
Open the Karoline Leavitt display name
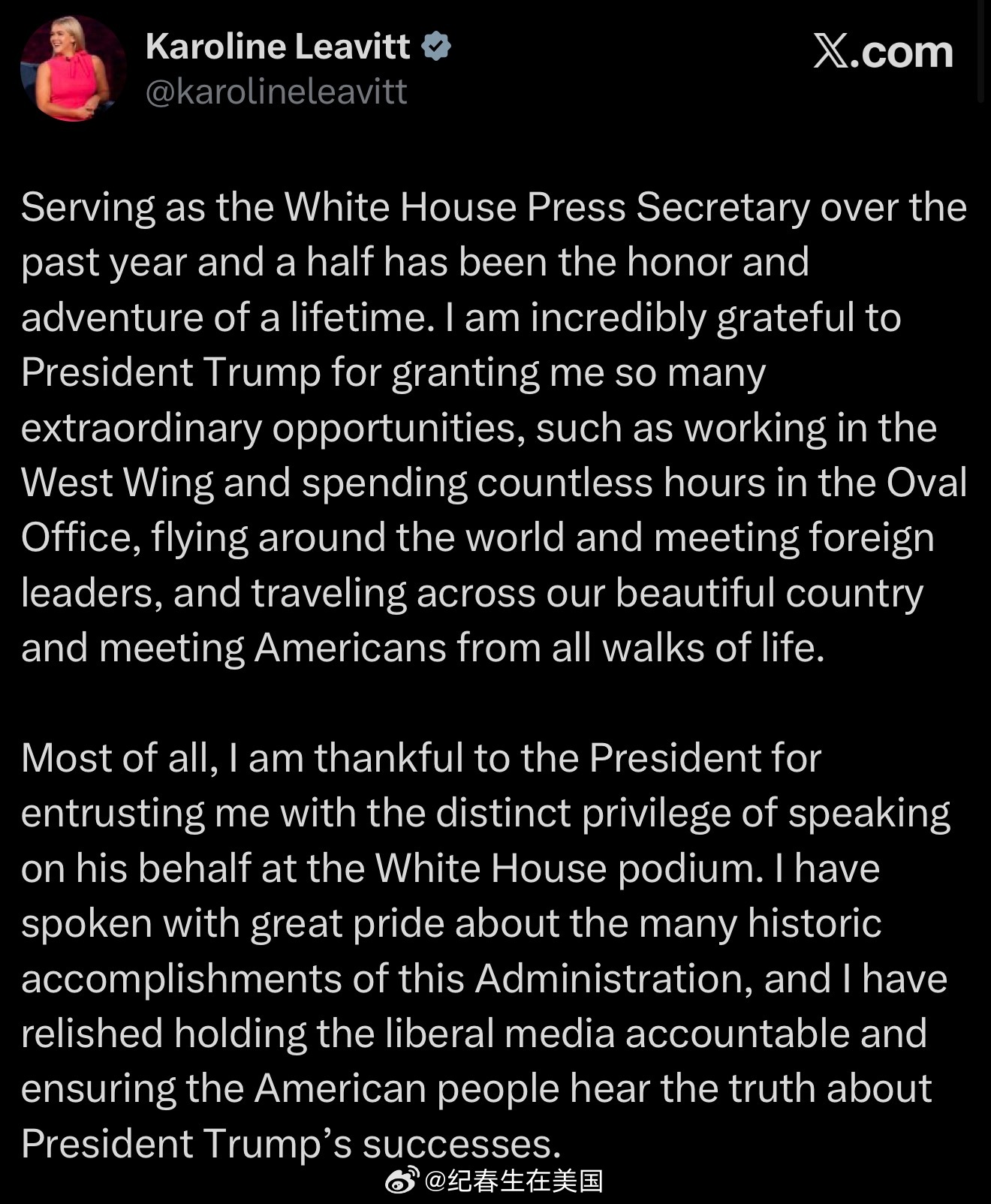coord(278,47)
